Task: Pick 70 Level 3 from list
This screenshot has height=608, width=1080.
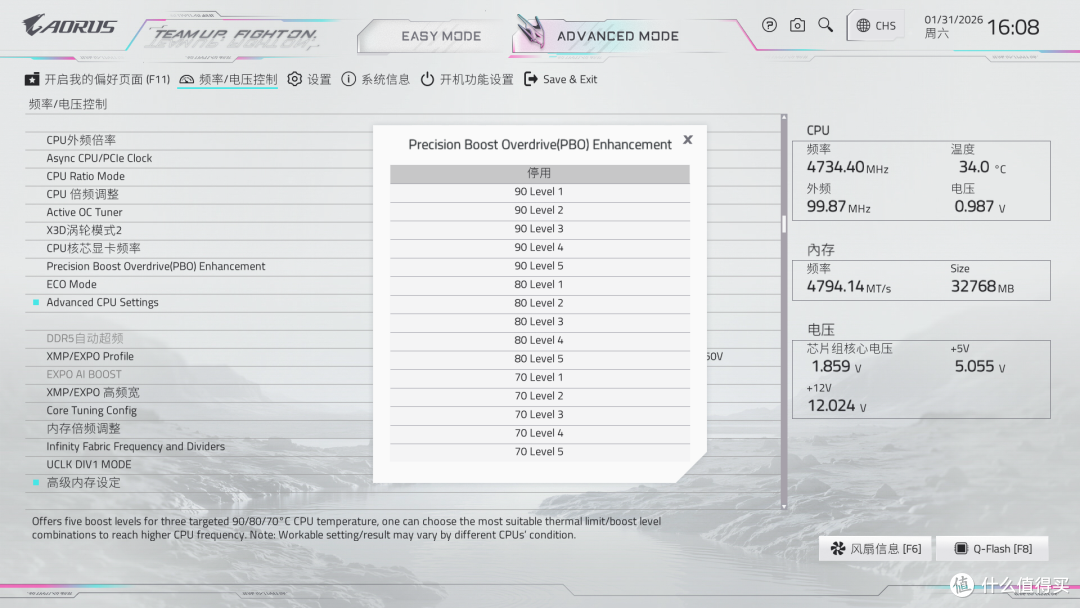Action: (x=539, y=415)
